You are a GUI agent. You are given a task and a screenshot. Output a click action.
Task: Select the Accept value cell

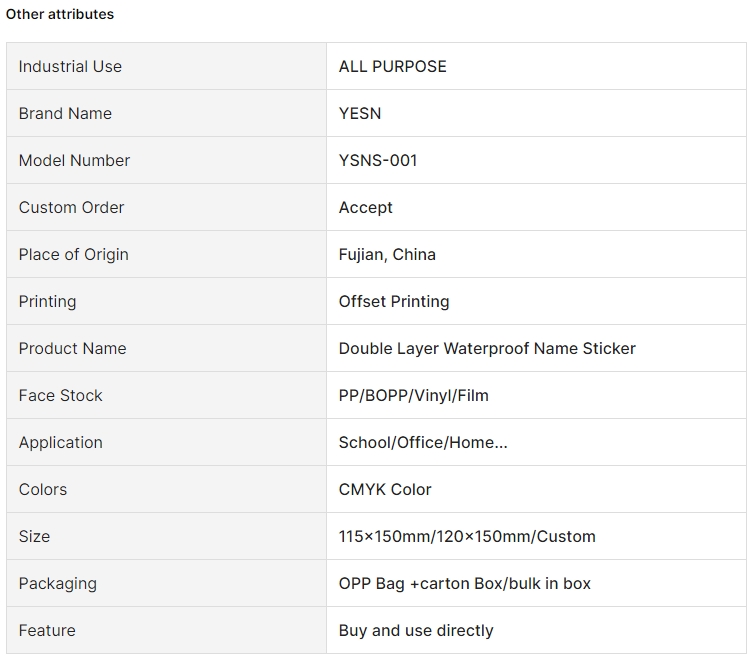pyautogui.click(x=536, y=207)
